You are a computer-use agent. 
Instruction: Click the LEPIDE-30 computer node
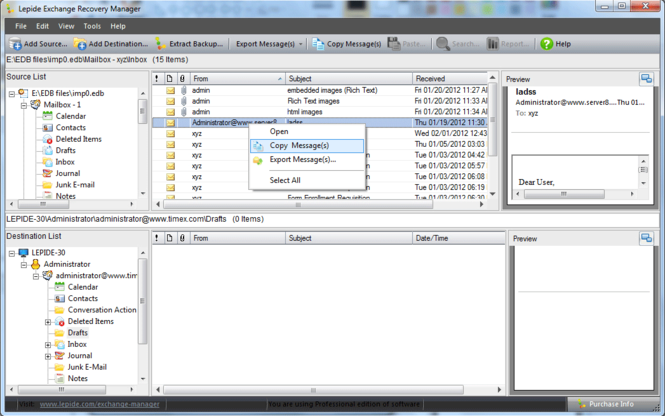click(x=48, y=252)
